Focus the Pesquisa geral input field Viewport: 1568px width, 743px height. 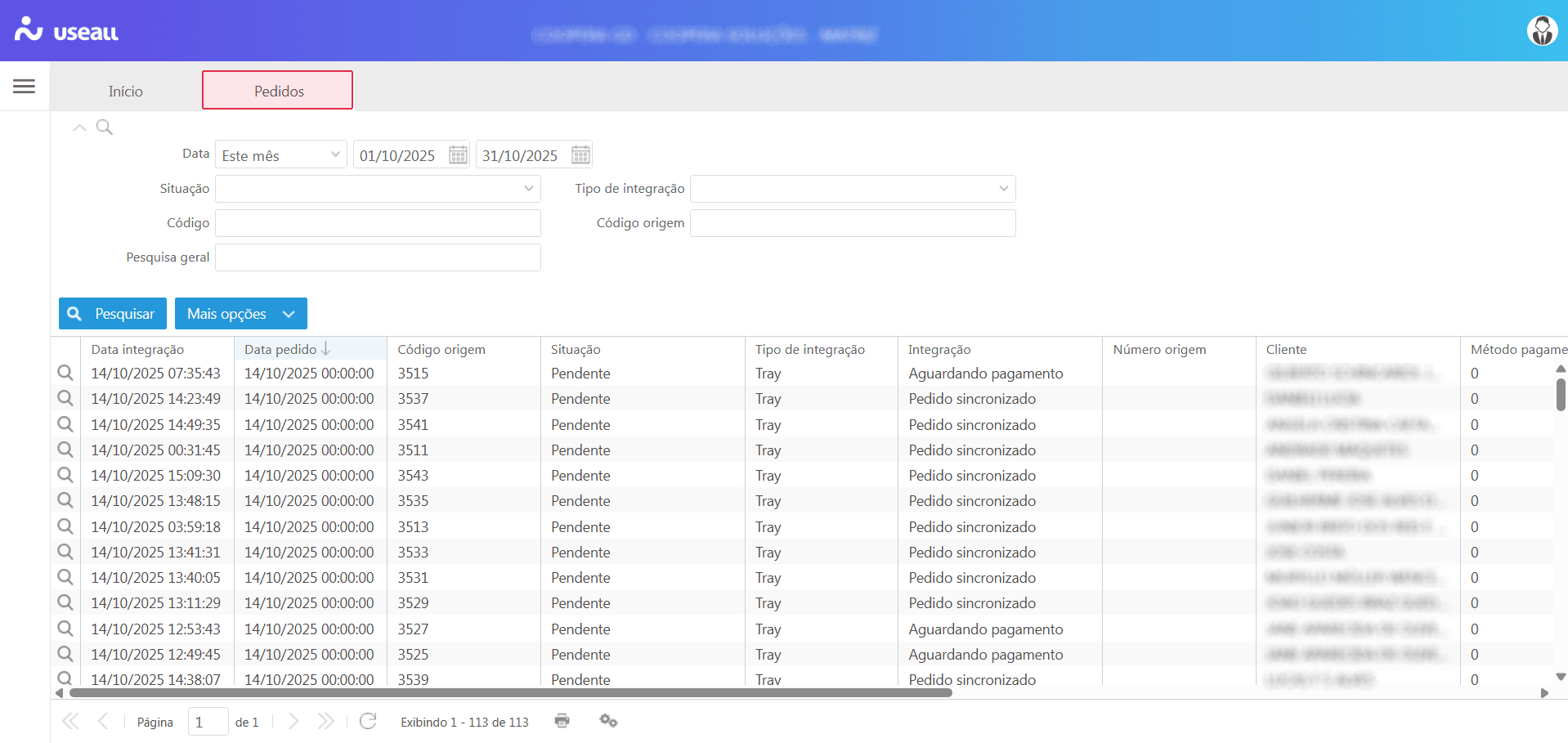[x=378, y=257]
